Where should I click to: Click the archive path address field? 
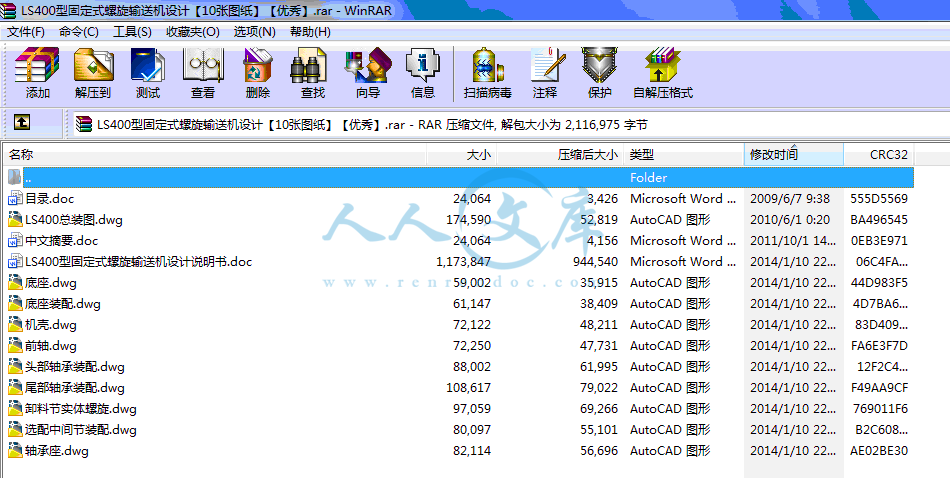511,125
